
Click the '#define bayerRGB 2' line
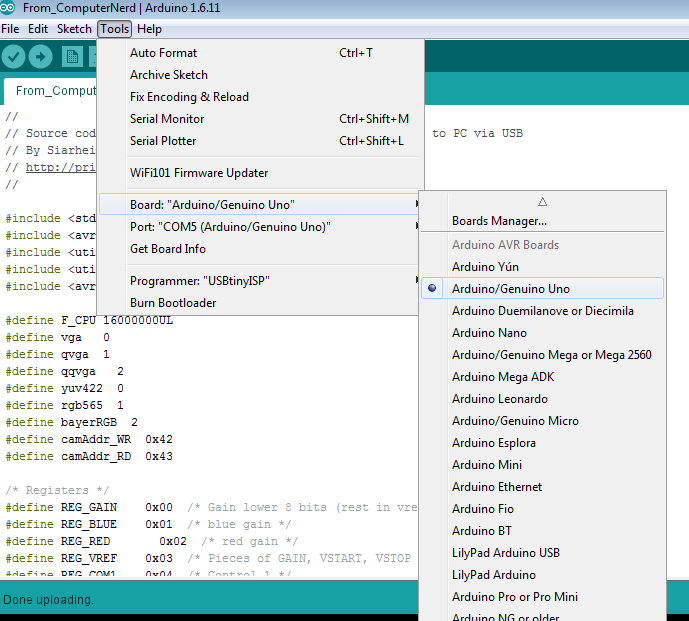pyautogui.click(x=72, y=422)
